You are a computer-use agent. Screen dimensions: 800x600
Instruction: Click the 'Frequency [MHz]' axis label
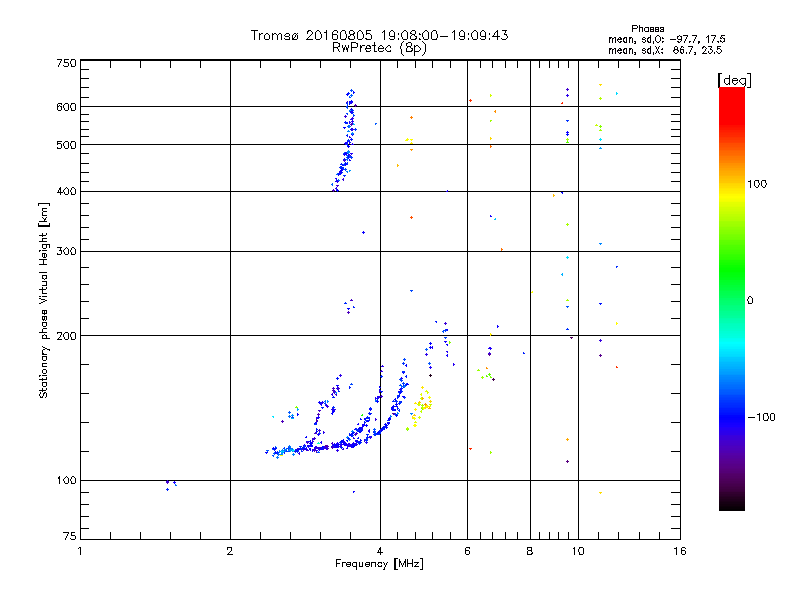click(379, 564)
